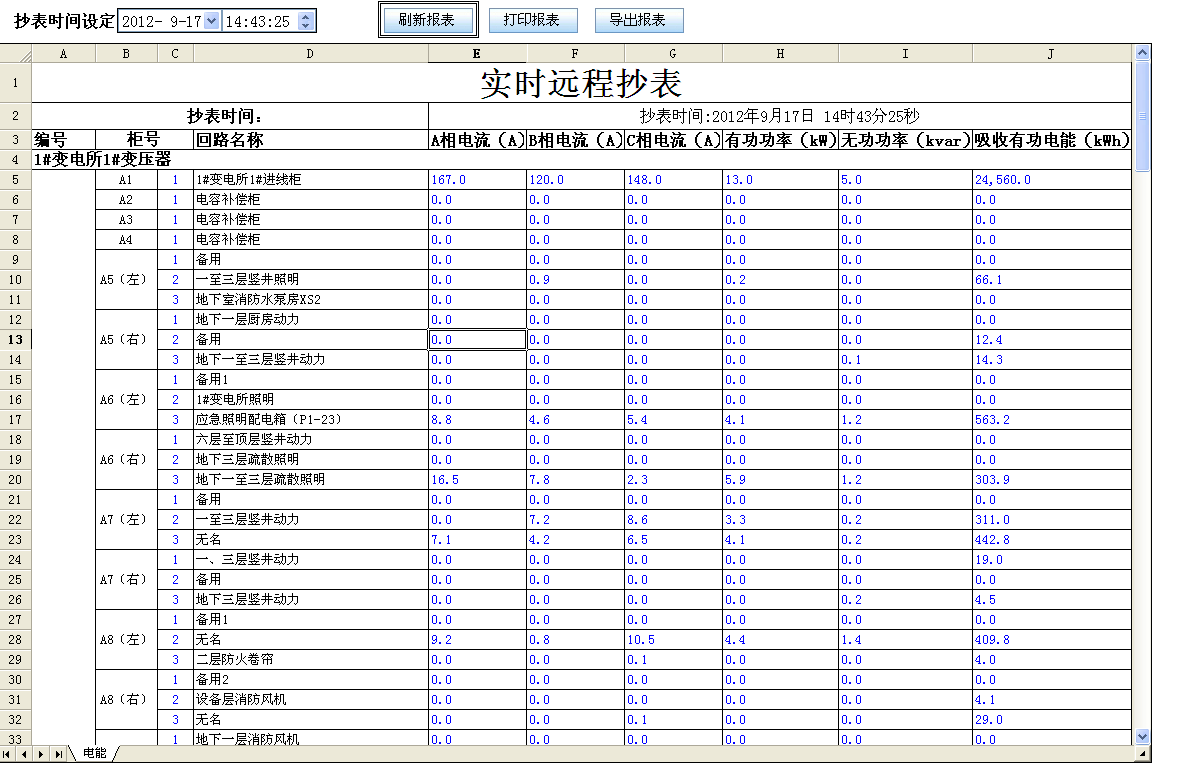Switch to the 电能 sheet tab
Image resolution: width=1191 pixels, height=772 pixels.
tap(95, 753)
